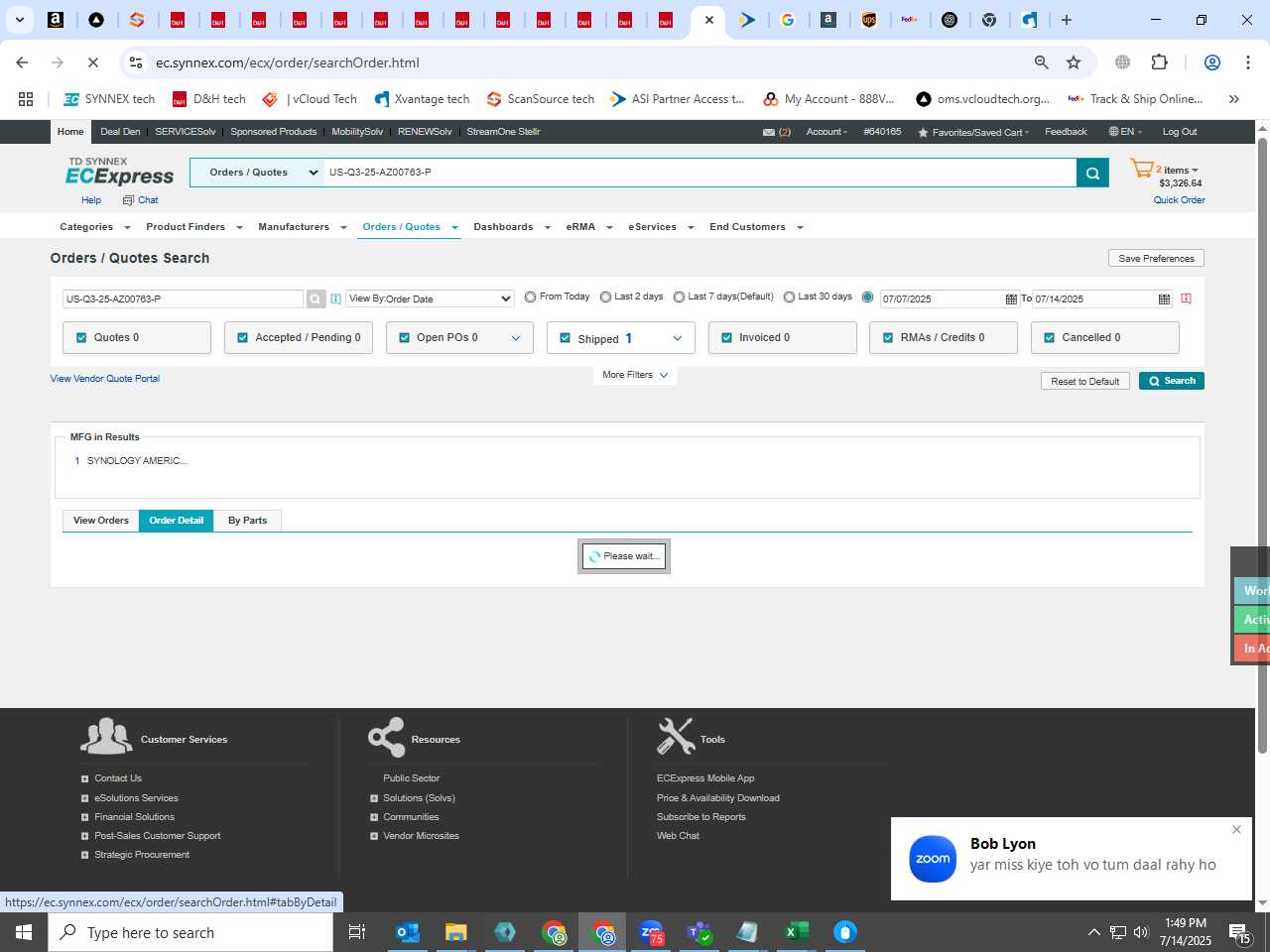Open Chrome extensions puzzle icon
Screen dimensions: 1270x952
(1159, 62)
